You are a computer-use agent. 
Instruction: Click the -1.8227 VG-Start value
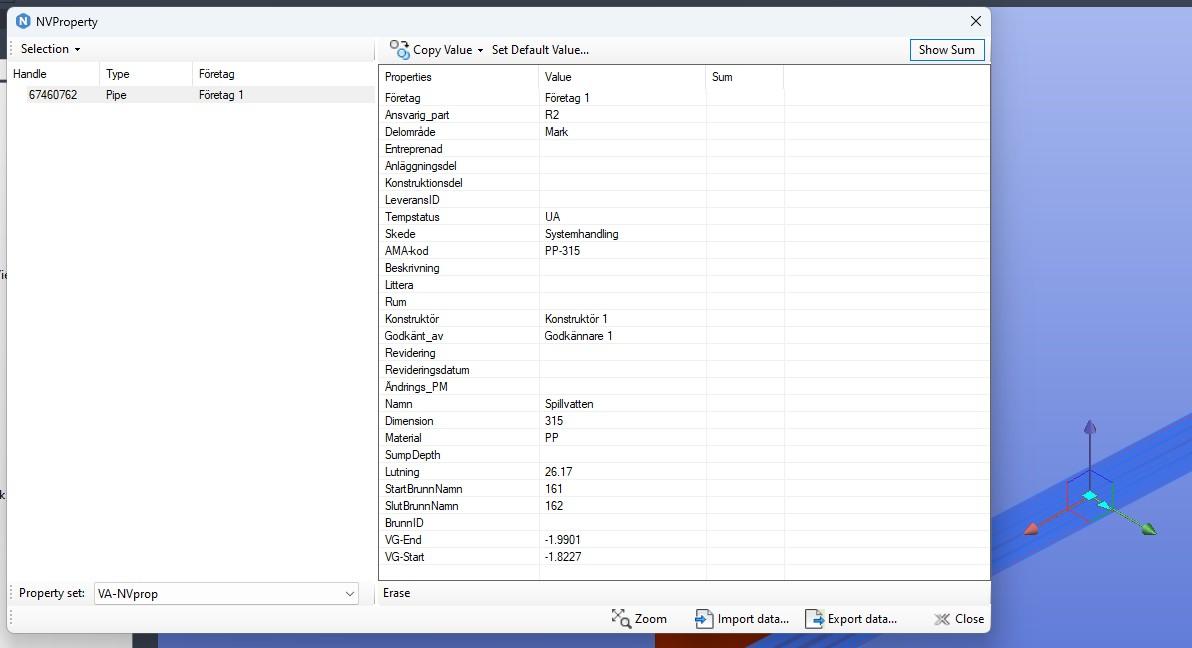563,557
